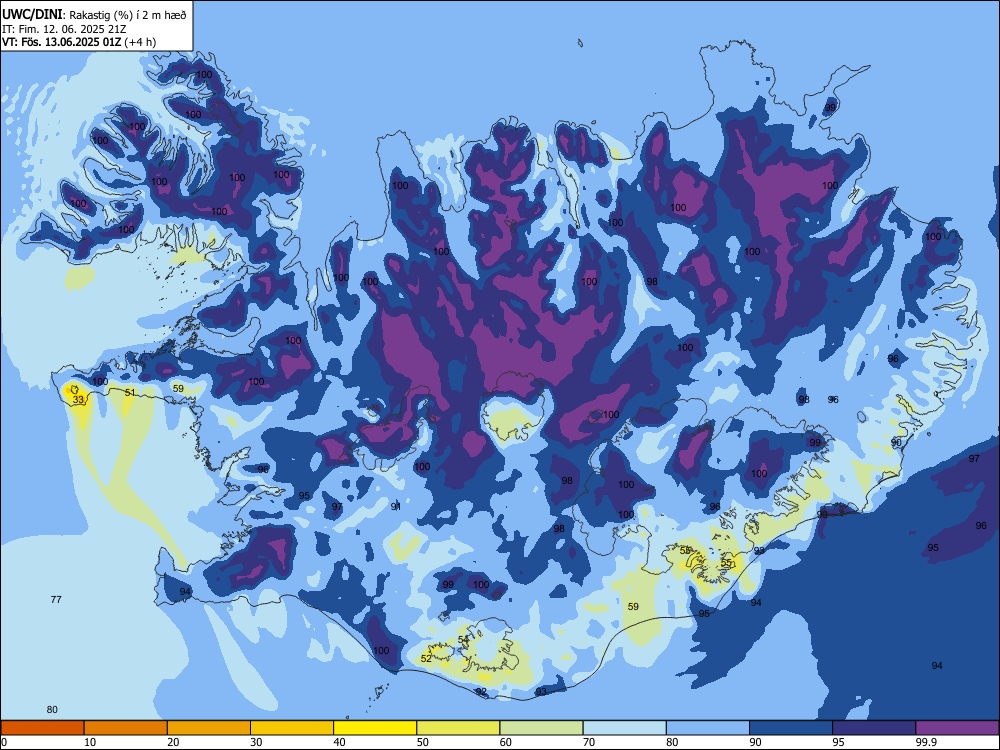The width and height of the screenshot is (1000, 750).
Task: Click the '10' legend tick label
Action: pyautogui.click(x=90, y=742)
